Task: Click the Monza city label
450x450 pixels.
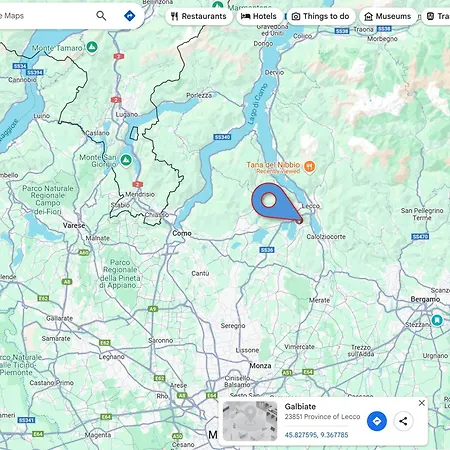Action: pos(260,366)
